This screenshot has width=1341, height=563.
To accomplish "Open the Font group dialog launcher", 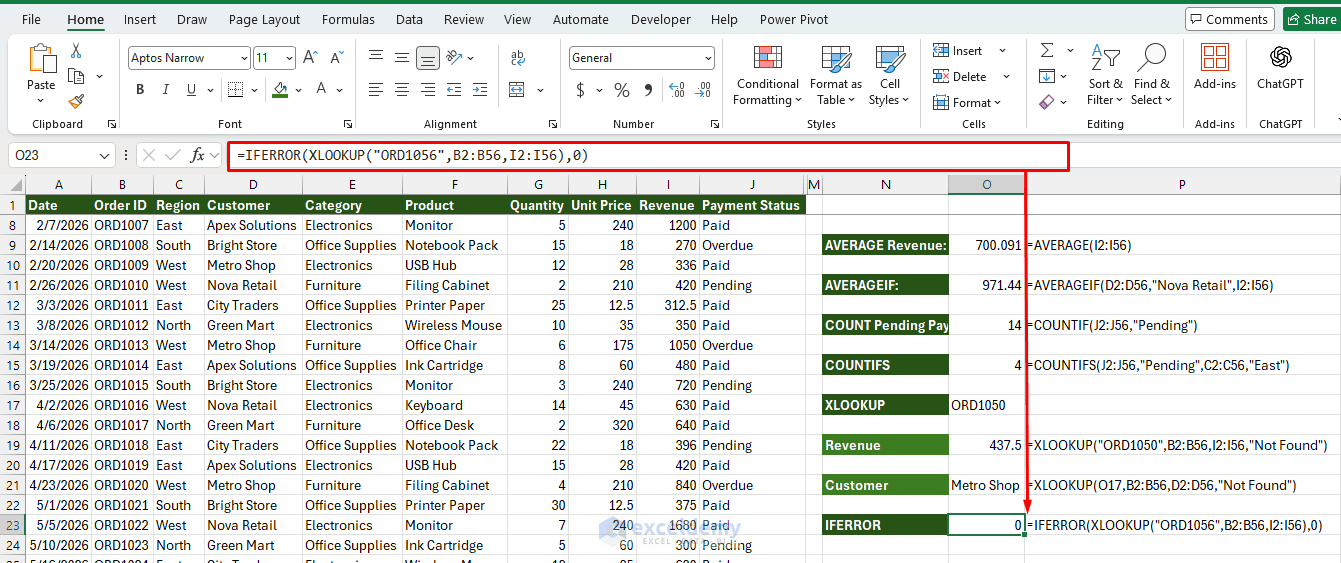I will 348,124.
